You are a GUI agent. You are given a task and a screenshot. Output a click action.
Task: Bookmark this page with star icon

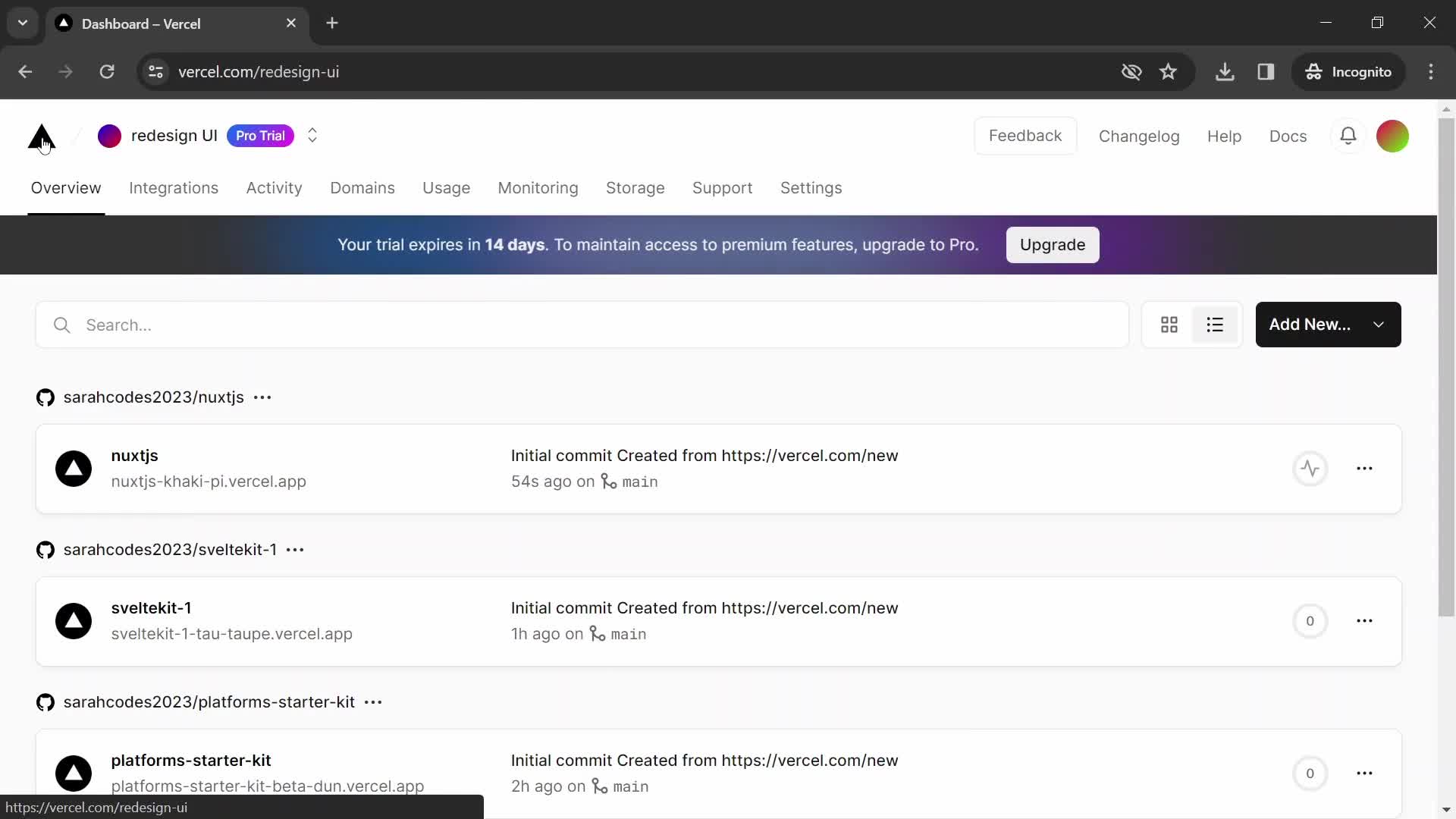[x=1168, y=72]
